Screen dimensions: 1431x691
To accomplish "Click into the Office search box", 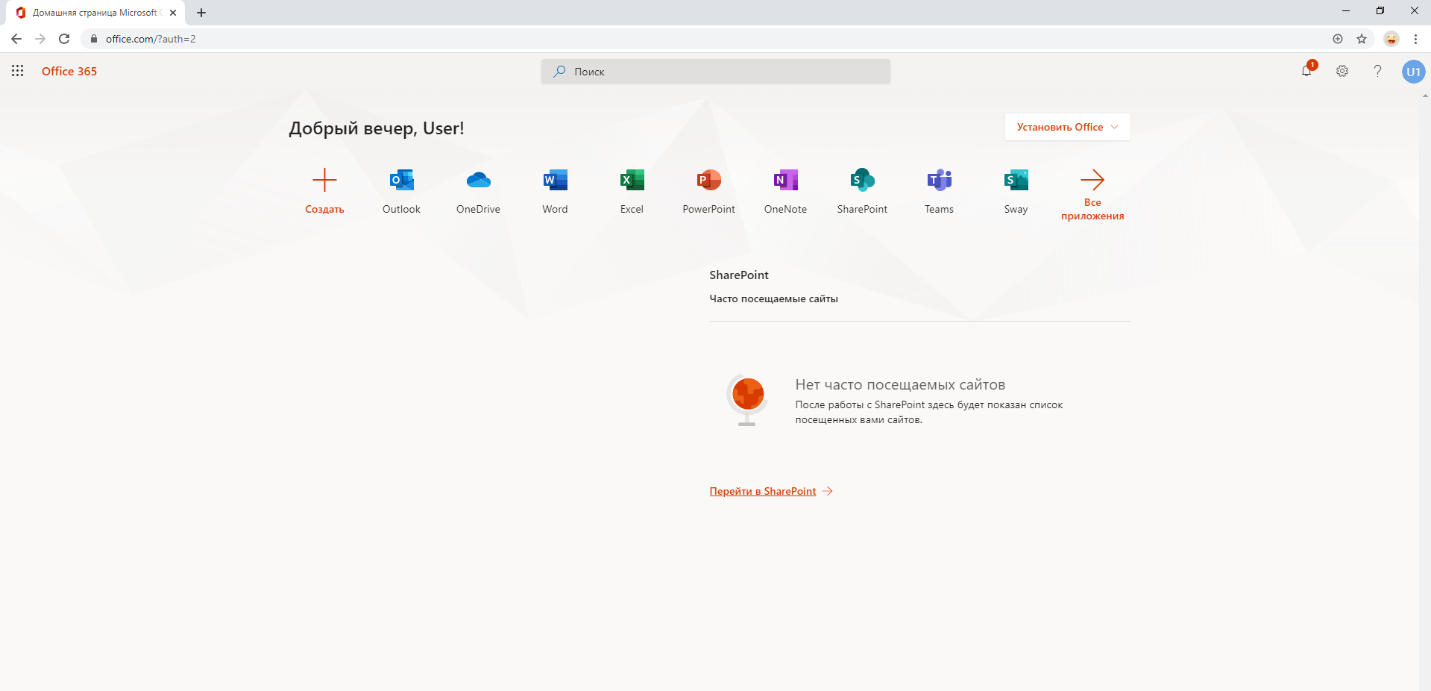I will 715,71.
